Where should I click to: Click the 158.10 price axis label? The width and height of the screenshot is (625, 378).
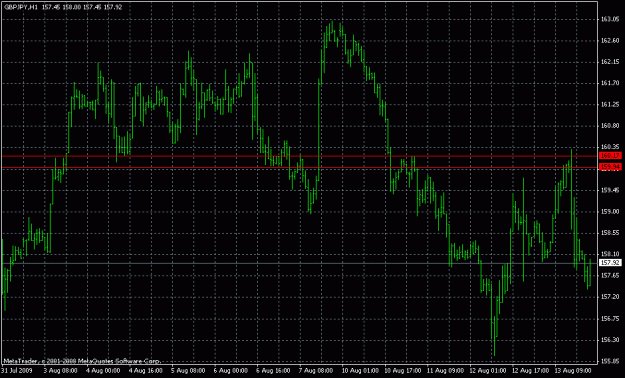tap(610, 254)
